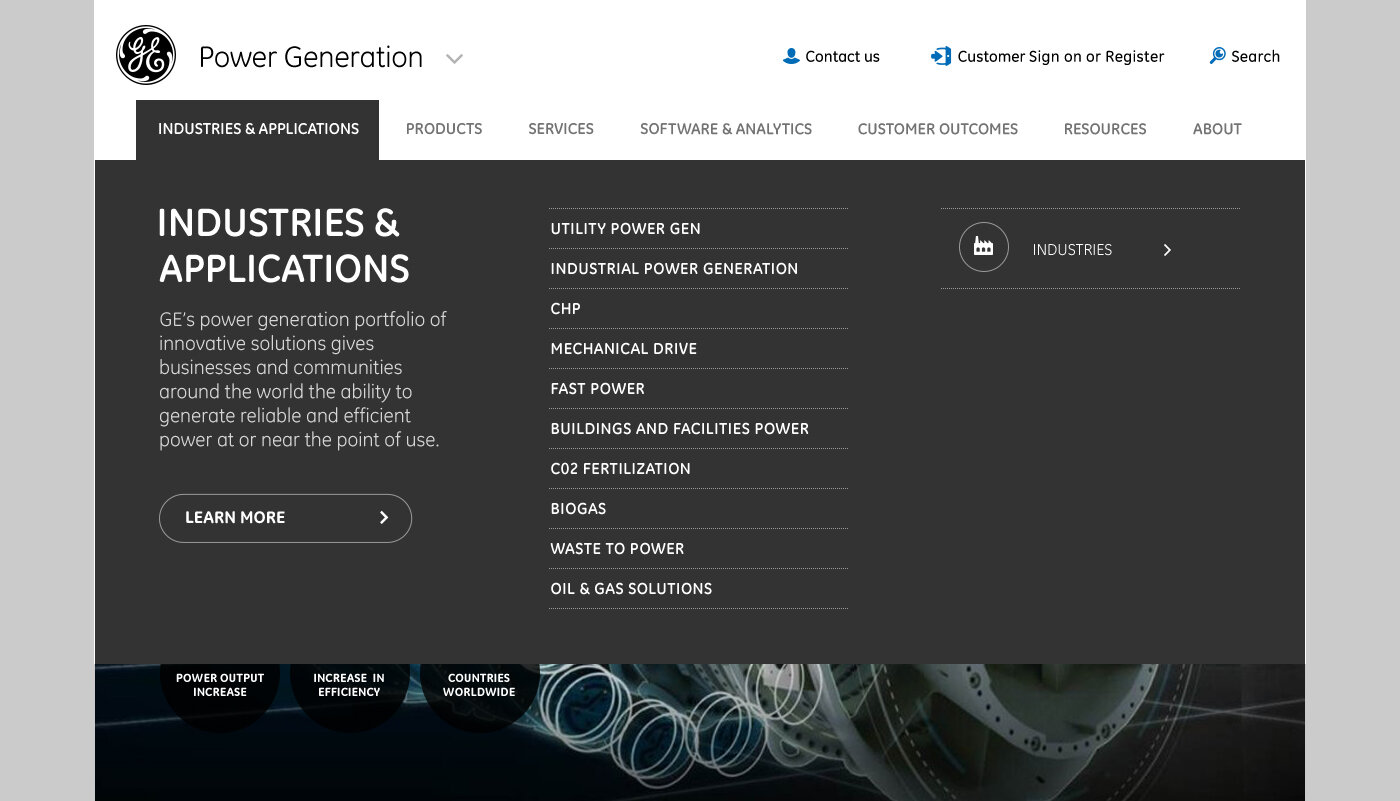Select Oil & Gas Solutions
Image resolution: width=1400 pixels, height=801 pixels.
698,589
